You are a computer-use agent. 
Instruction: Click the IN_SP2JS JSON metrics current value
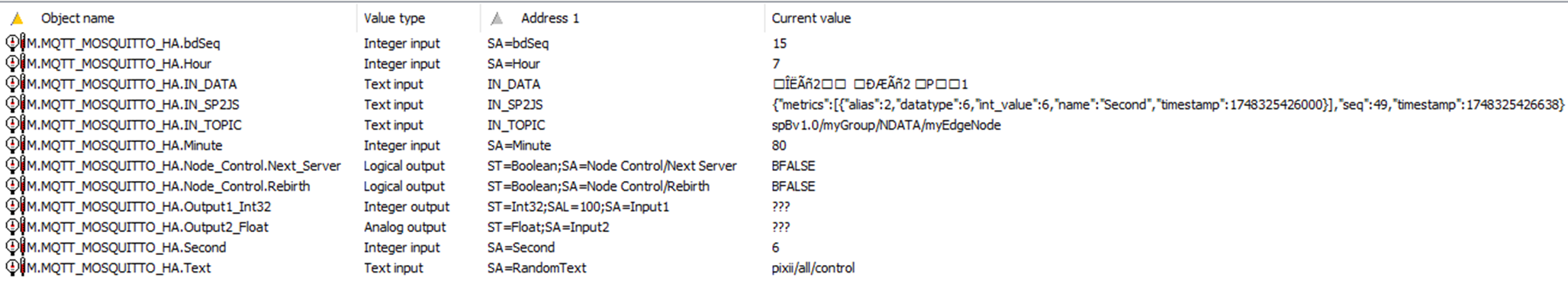(x=1167, y=105)
